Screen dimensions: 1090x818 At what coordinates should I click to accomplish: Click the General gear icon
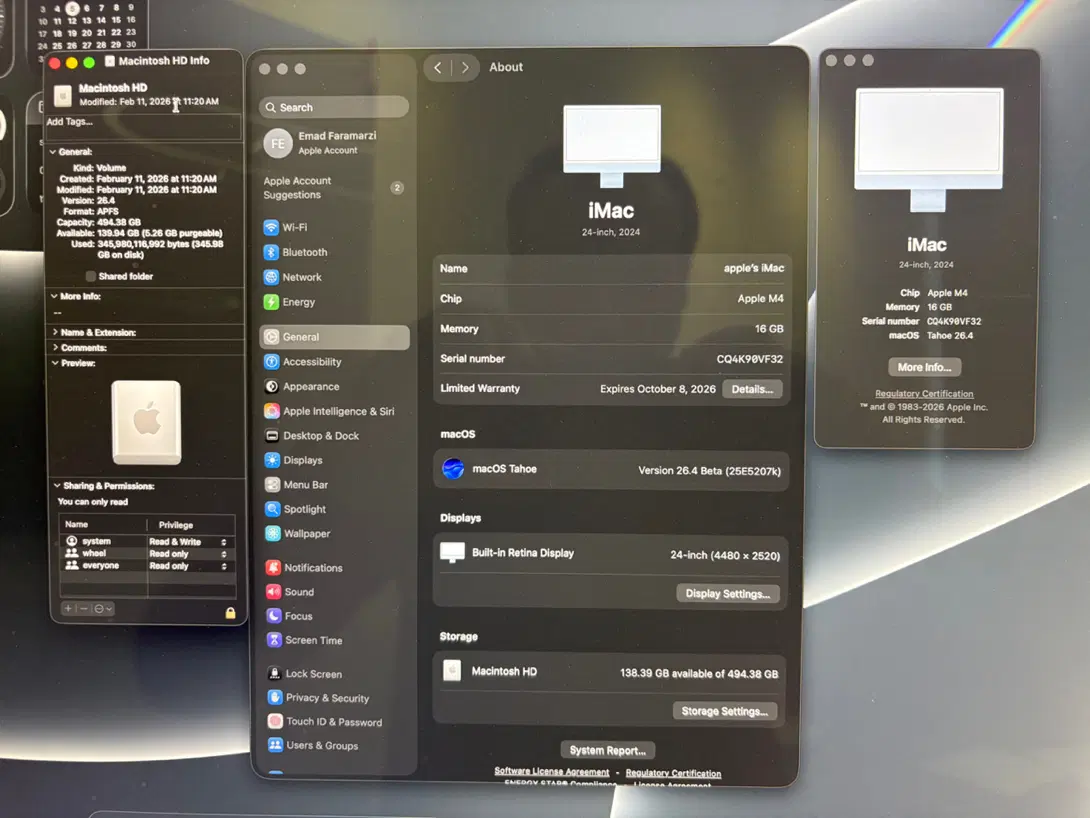pyautogui.click(x=272, y=336)
